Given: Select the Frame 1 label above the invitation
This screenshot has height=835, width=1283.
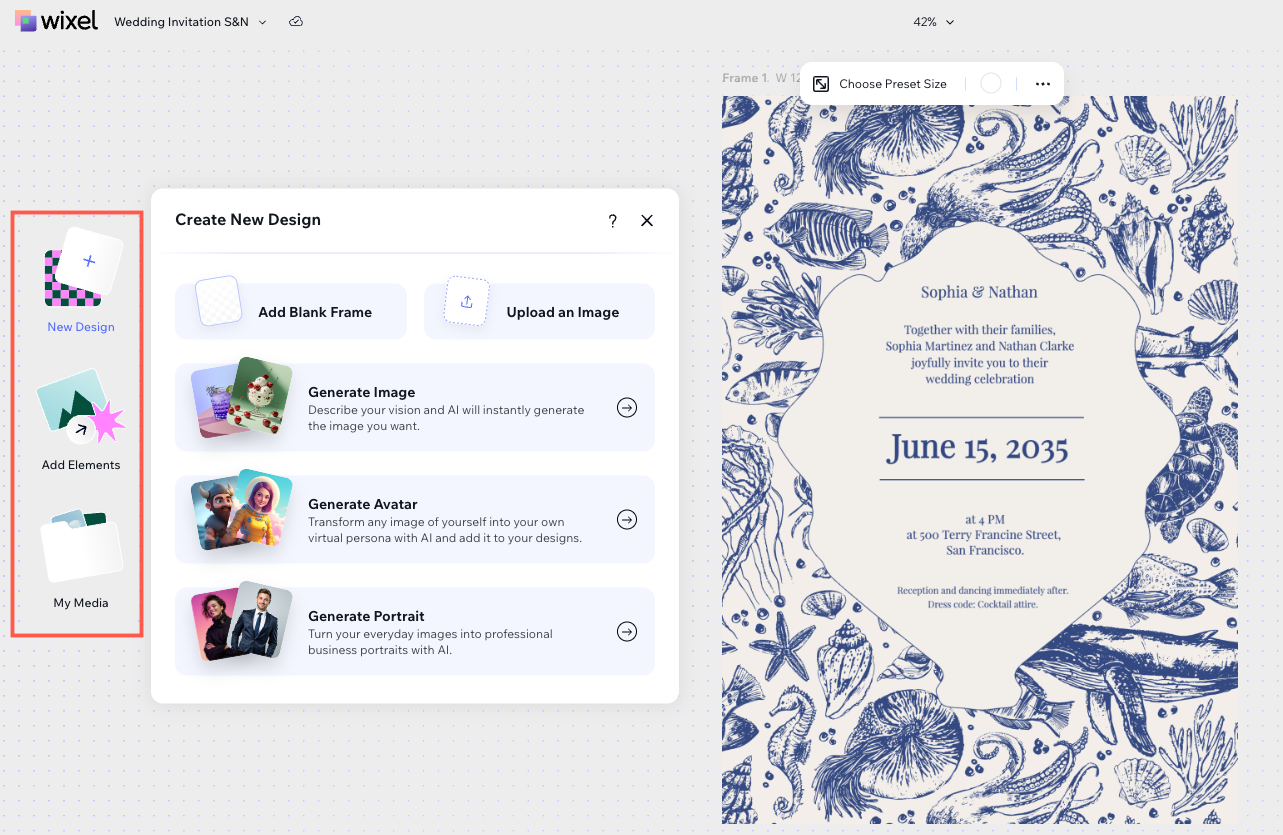Looking at the screenshot, I should click(x=743, y=77).
